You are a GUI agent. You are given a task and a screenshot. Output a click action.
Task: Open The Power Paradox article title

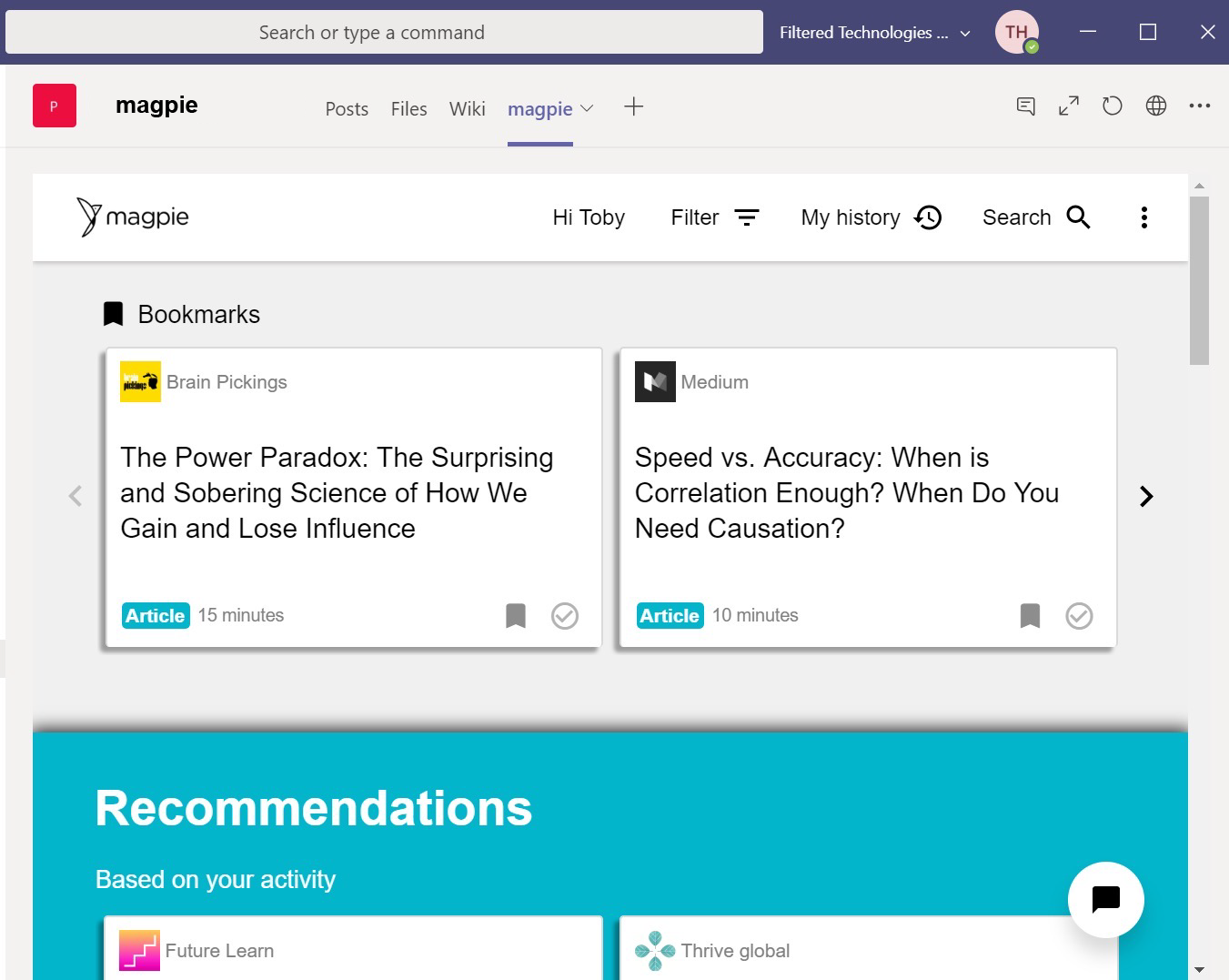pyautogui.click(x=337, y=492)
